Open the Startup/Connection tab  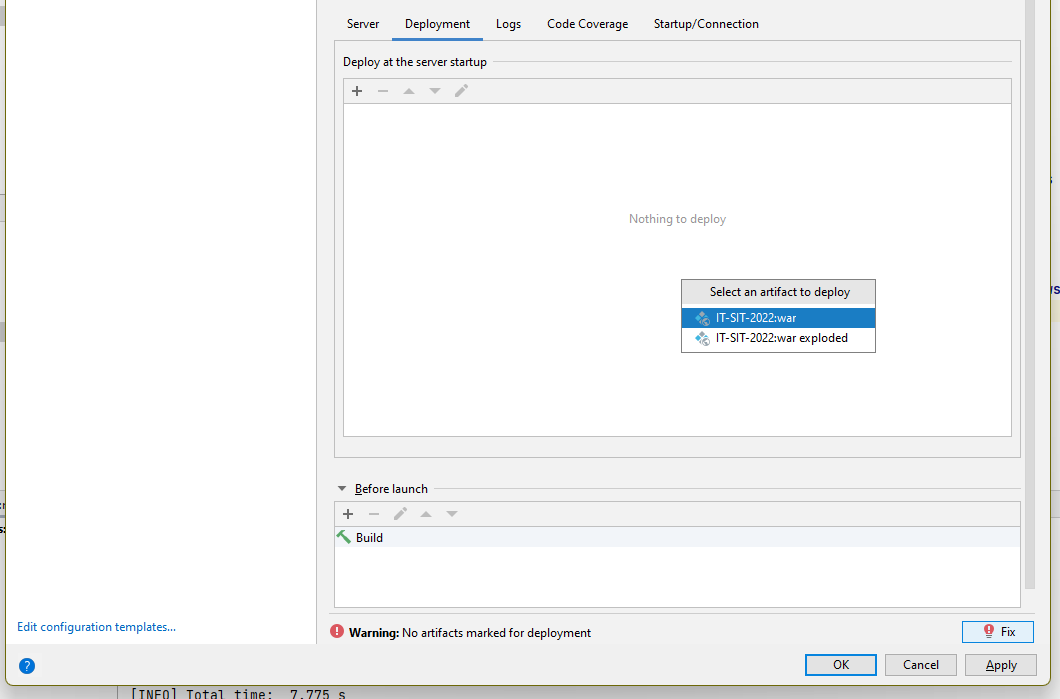[706, 24]
